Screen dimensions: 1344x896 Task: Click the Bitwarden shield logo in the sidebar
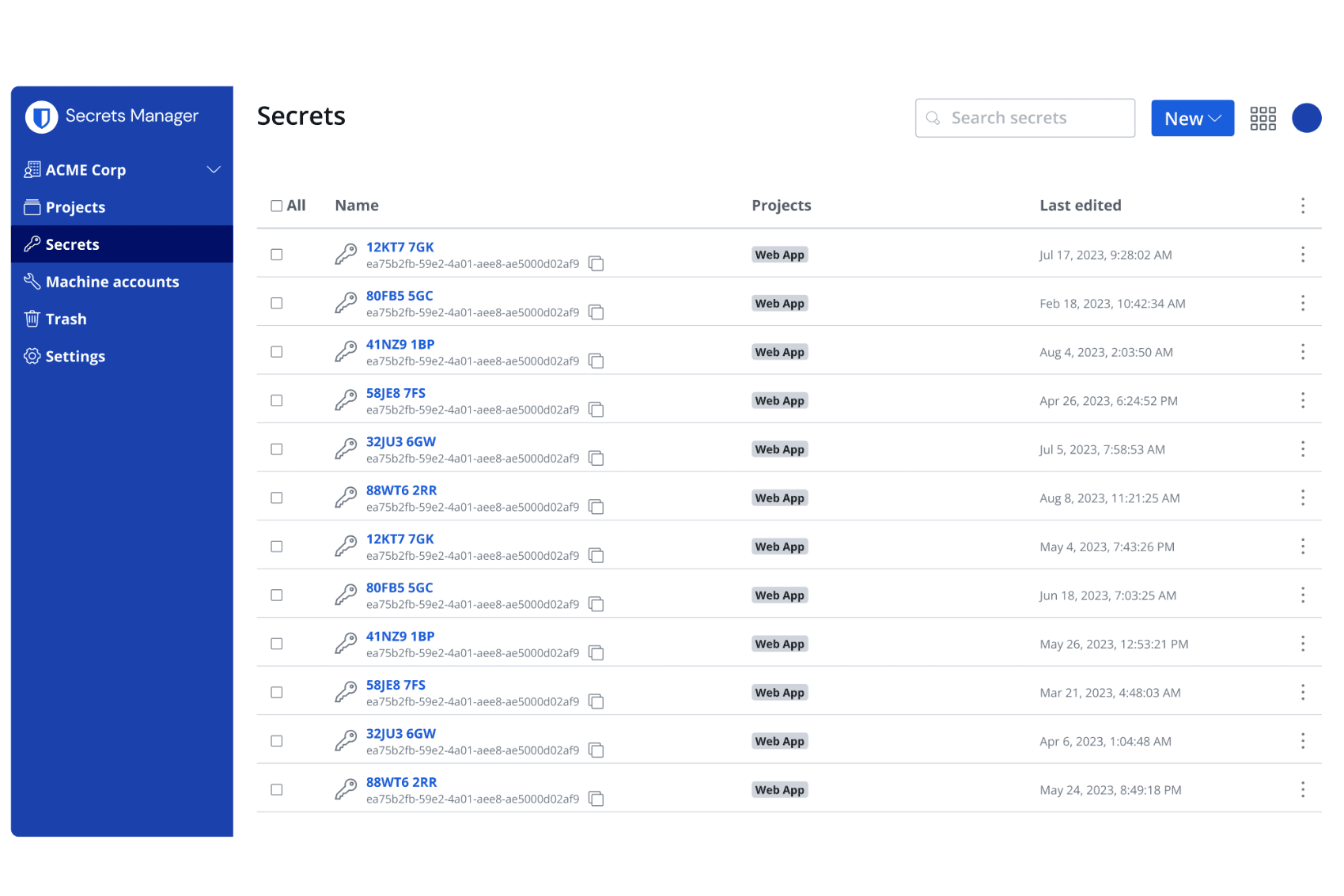[41, 117]
